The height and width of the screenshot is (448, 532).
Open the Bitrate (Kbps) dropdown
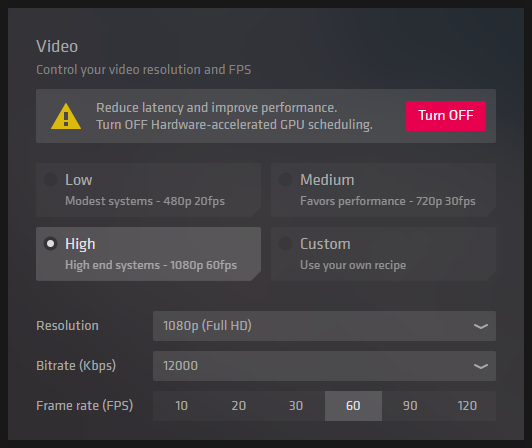[324, 366]
